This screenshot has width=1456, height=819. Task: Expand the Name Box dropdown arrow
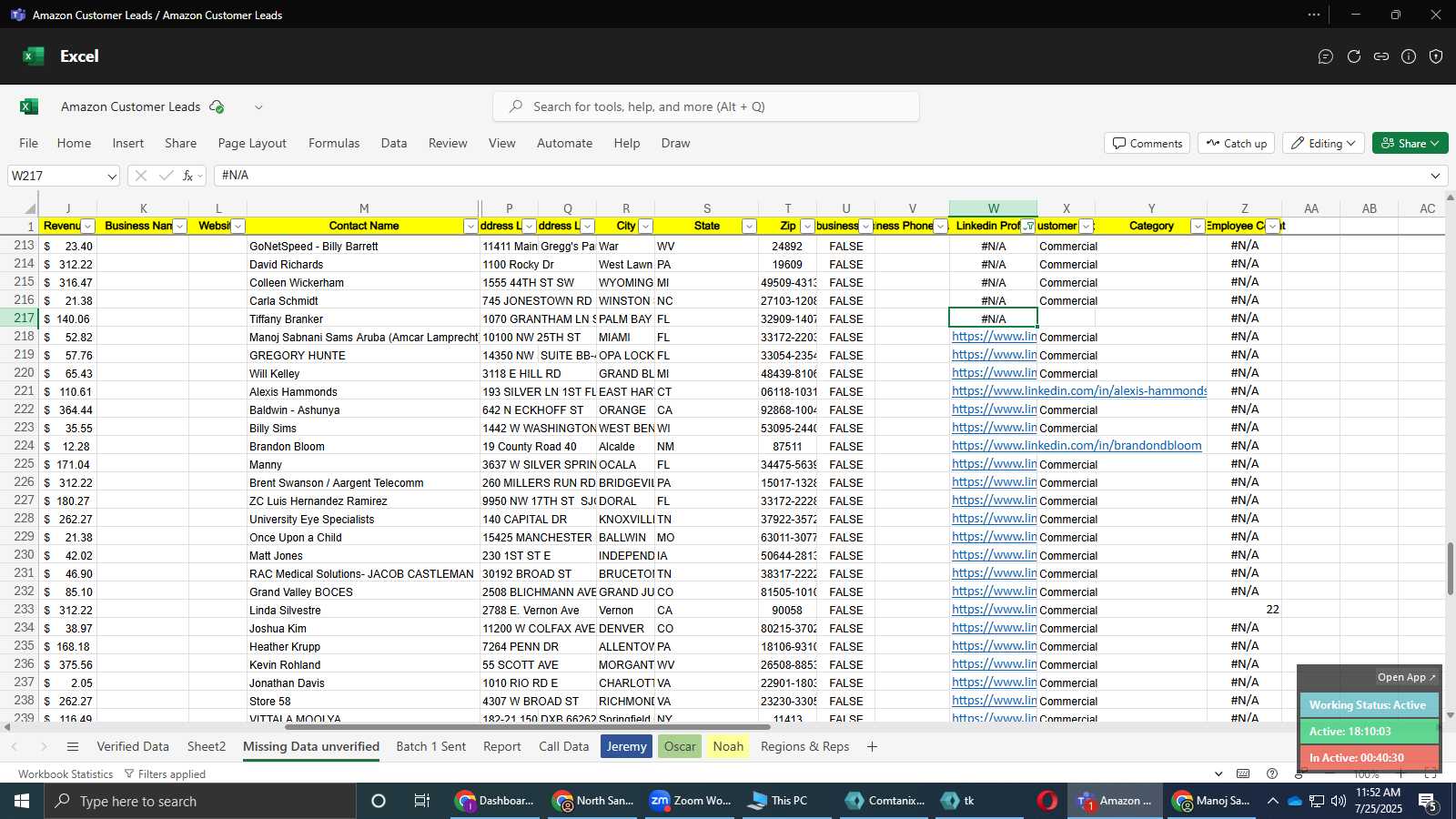tap(111, 176)
